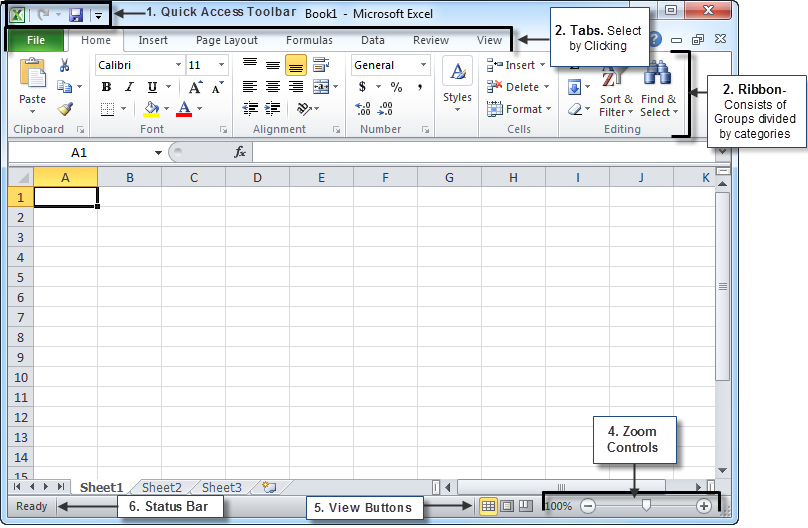Switch to the Data tab
Viewport: 808px width, 528px height.
pos(373,40)
